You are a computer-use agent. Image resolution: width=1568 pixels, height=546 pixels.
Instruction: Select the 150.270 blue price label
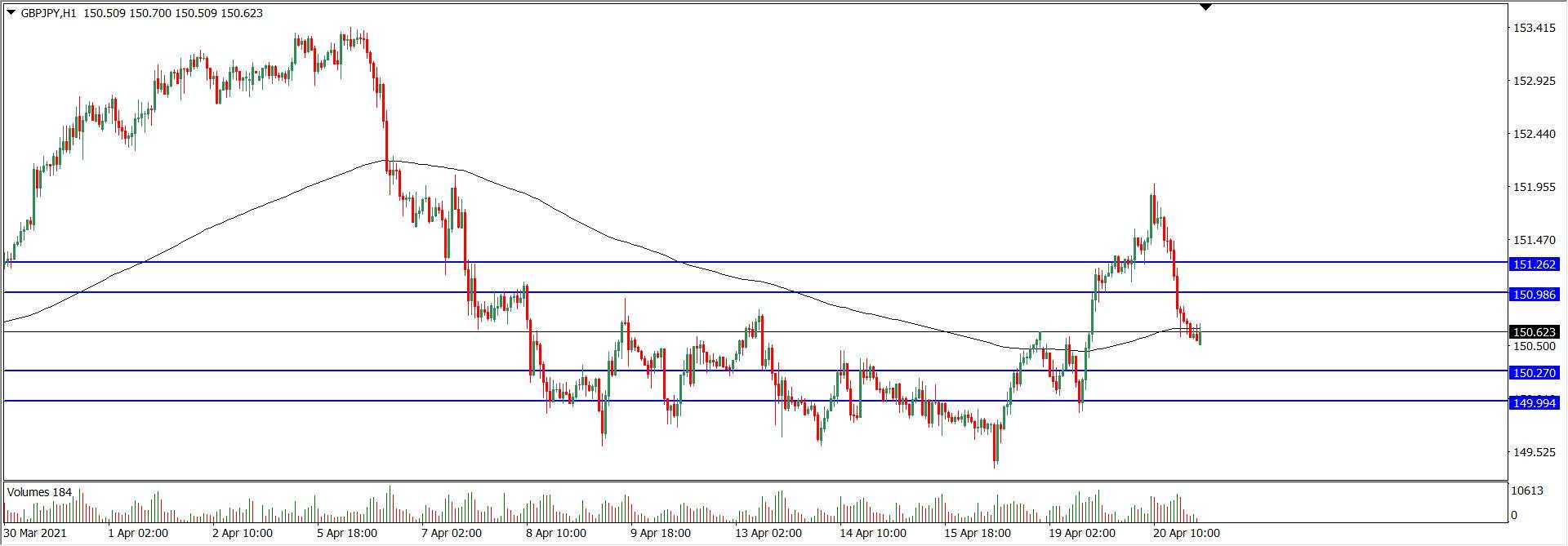[x=1535, y=373]
